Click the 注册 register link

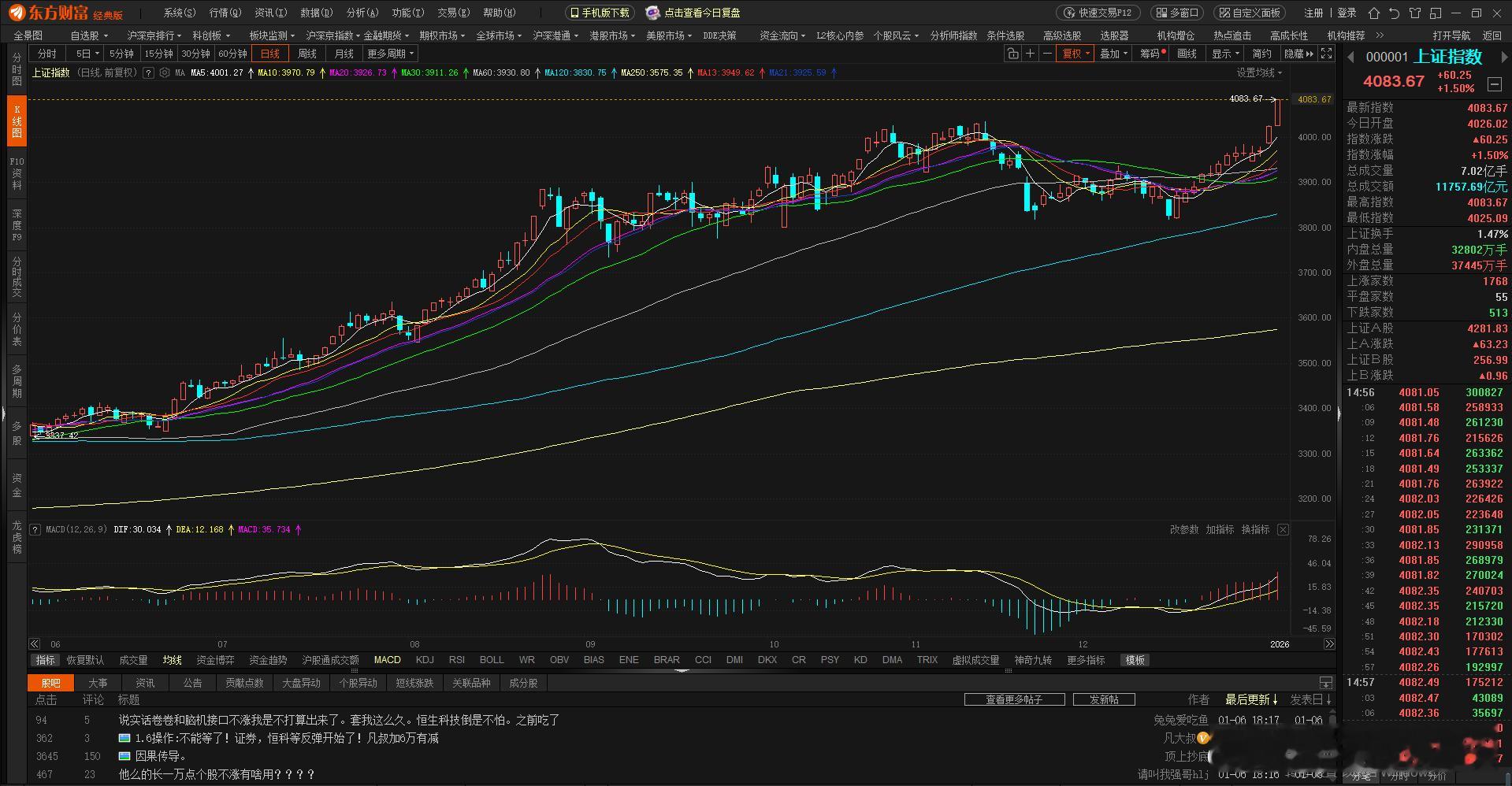(x=1313, y=13)
